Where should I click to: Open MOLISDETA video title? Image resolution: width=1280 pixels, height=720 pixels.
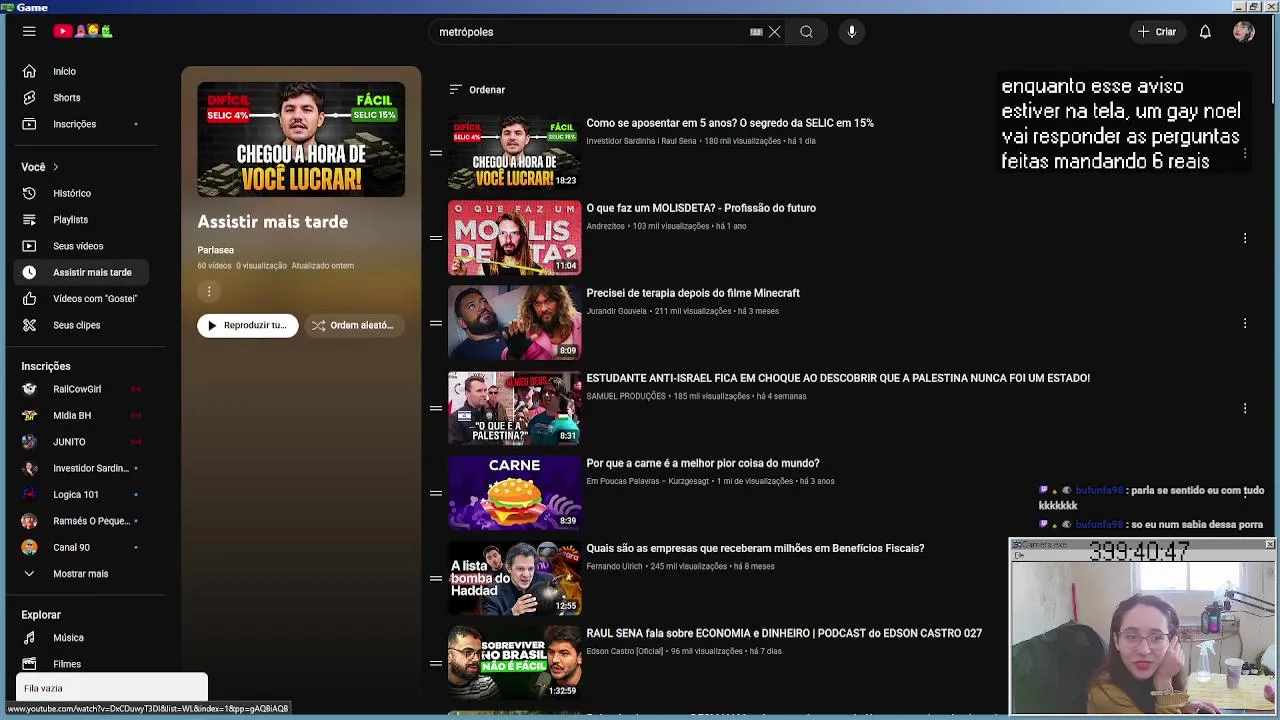point(701,208)
